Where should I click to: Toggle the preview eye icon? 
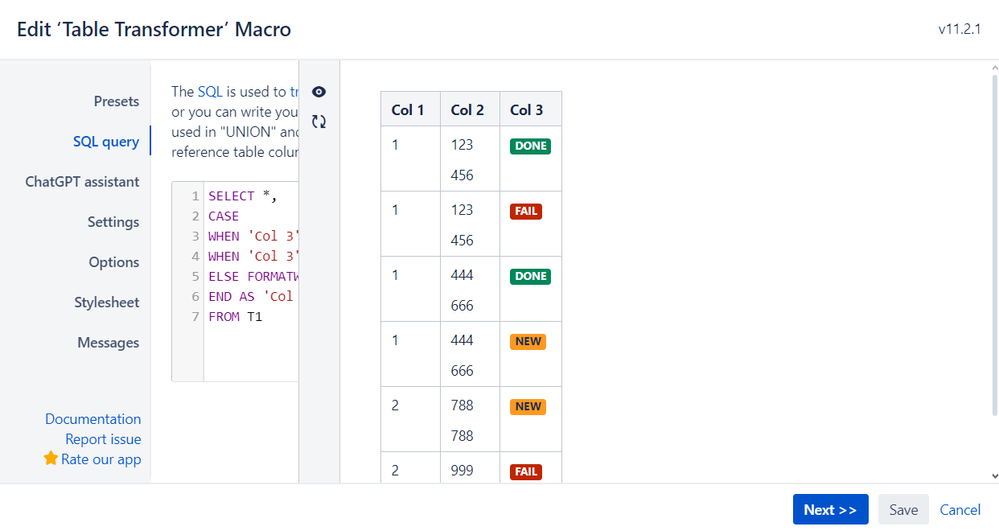click(x=319, y=92)
